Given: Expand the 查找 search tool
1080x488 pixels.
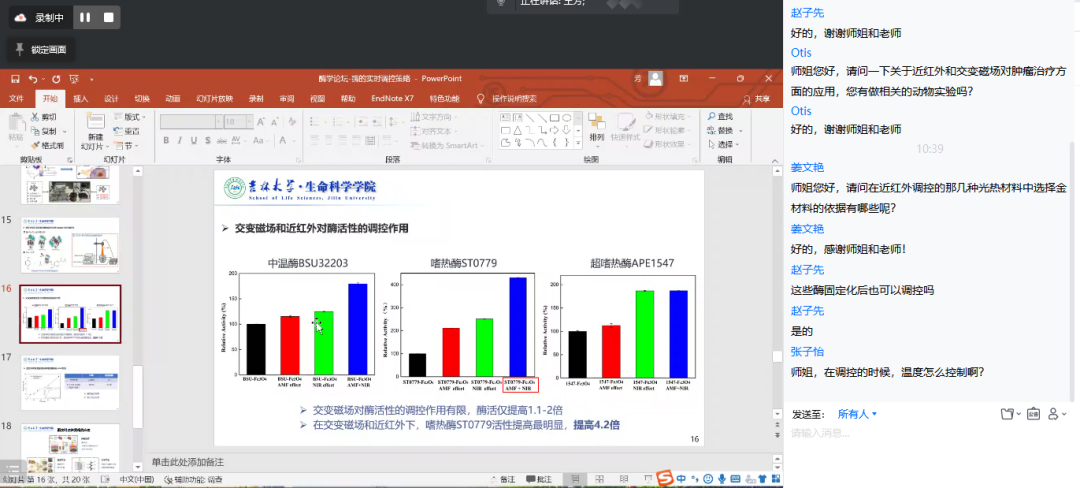Looking at the screenshot, I should pyautogui.click(x=720, y=117).
